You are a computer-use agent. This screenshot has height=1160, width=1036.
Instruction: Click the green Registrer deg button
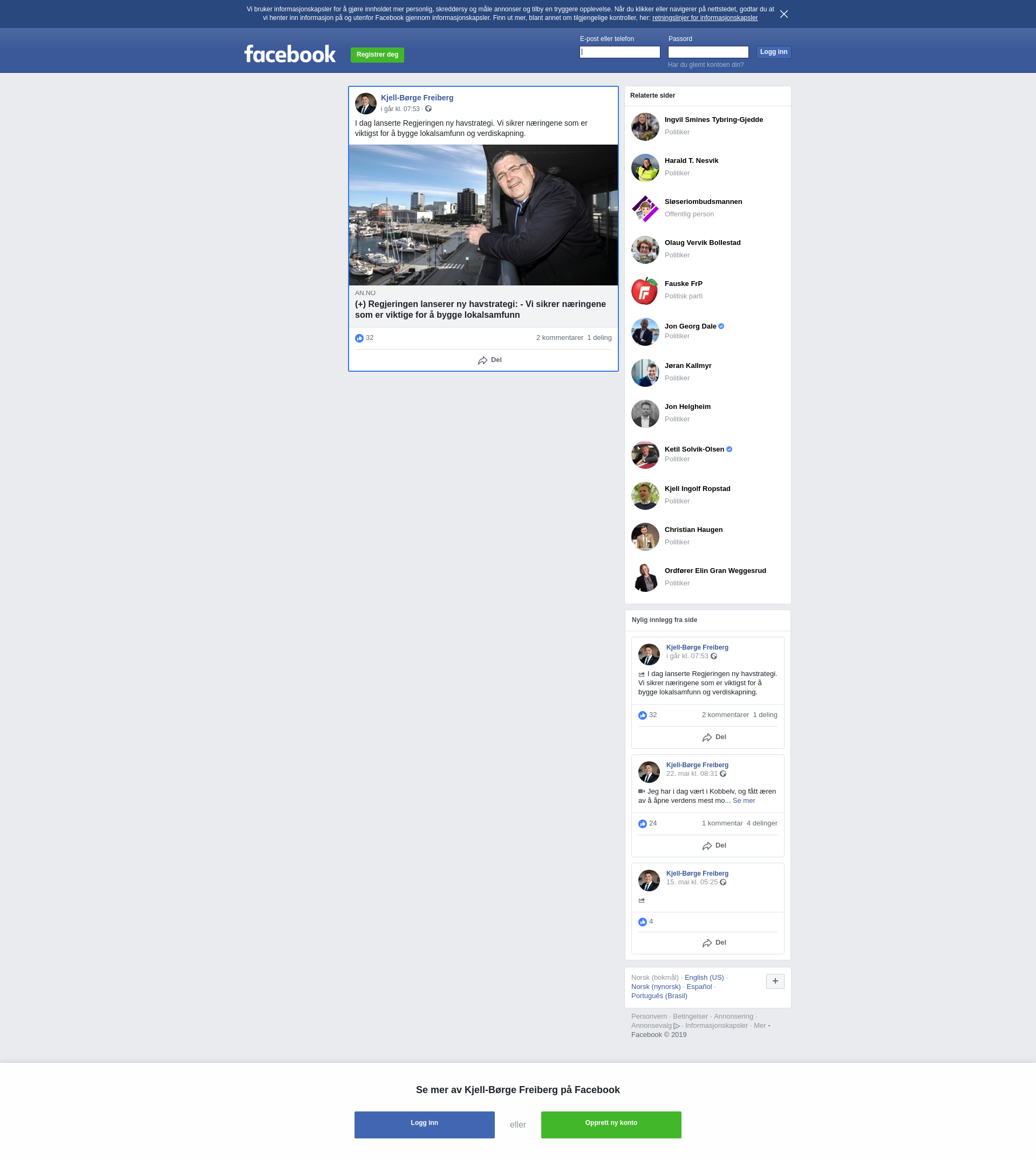(377, 54)
